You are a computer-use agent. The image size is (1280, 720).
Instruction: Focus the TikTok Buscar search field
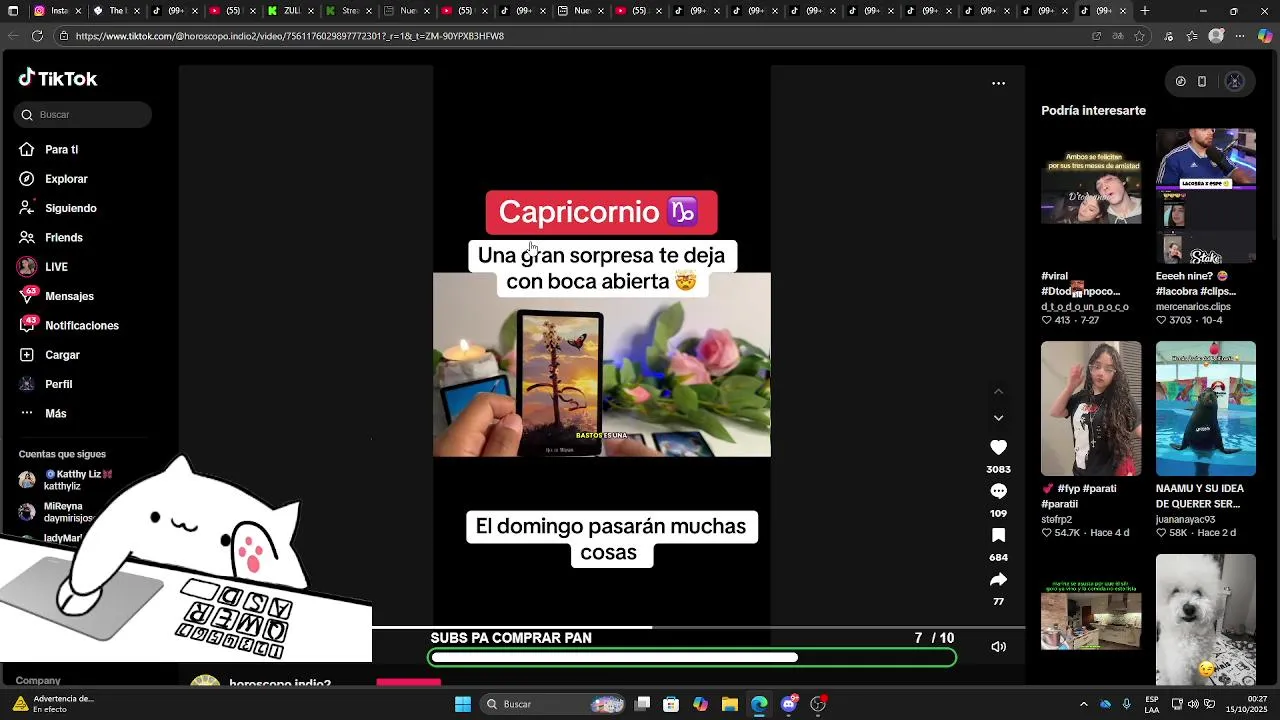click(84, 115)
